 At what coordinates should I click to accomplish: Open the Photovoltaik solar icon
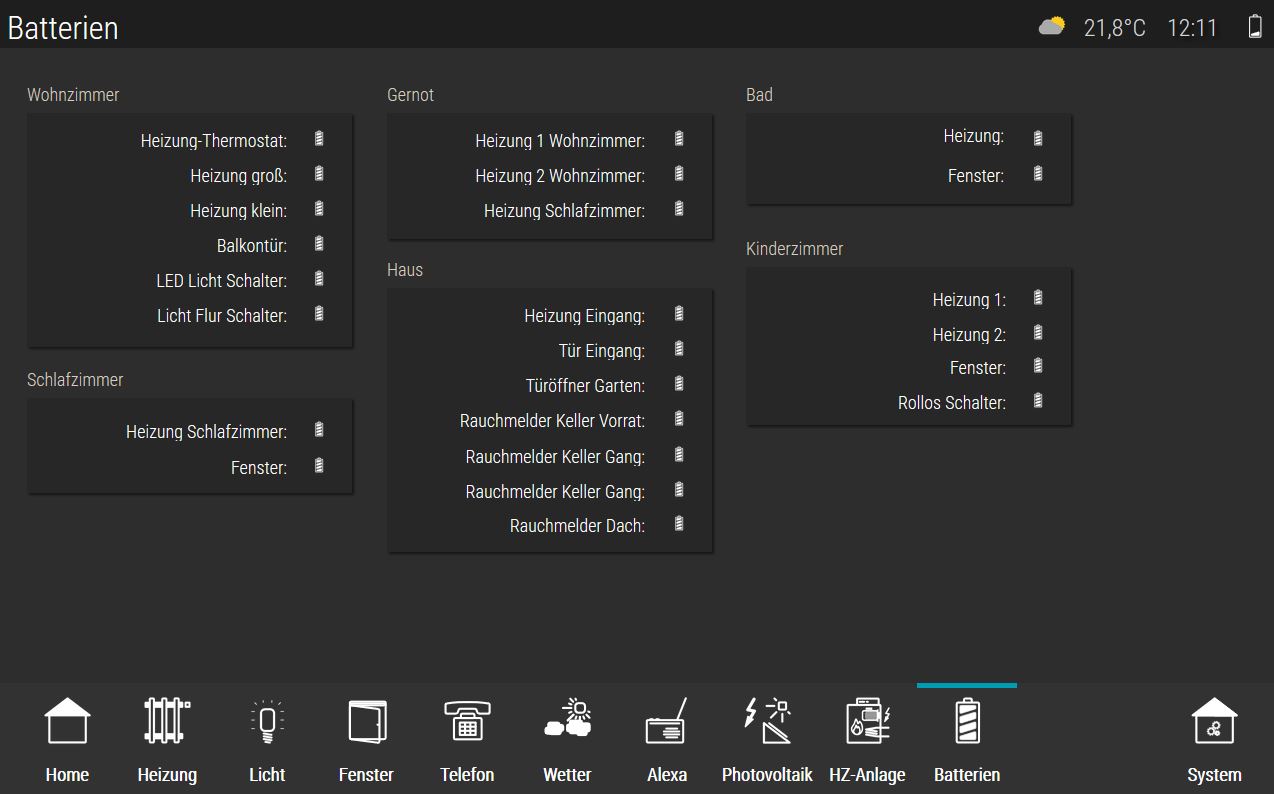click(767, 721)
